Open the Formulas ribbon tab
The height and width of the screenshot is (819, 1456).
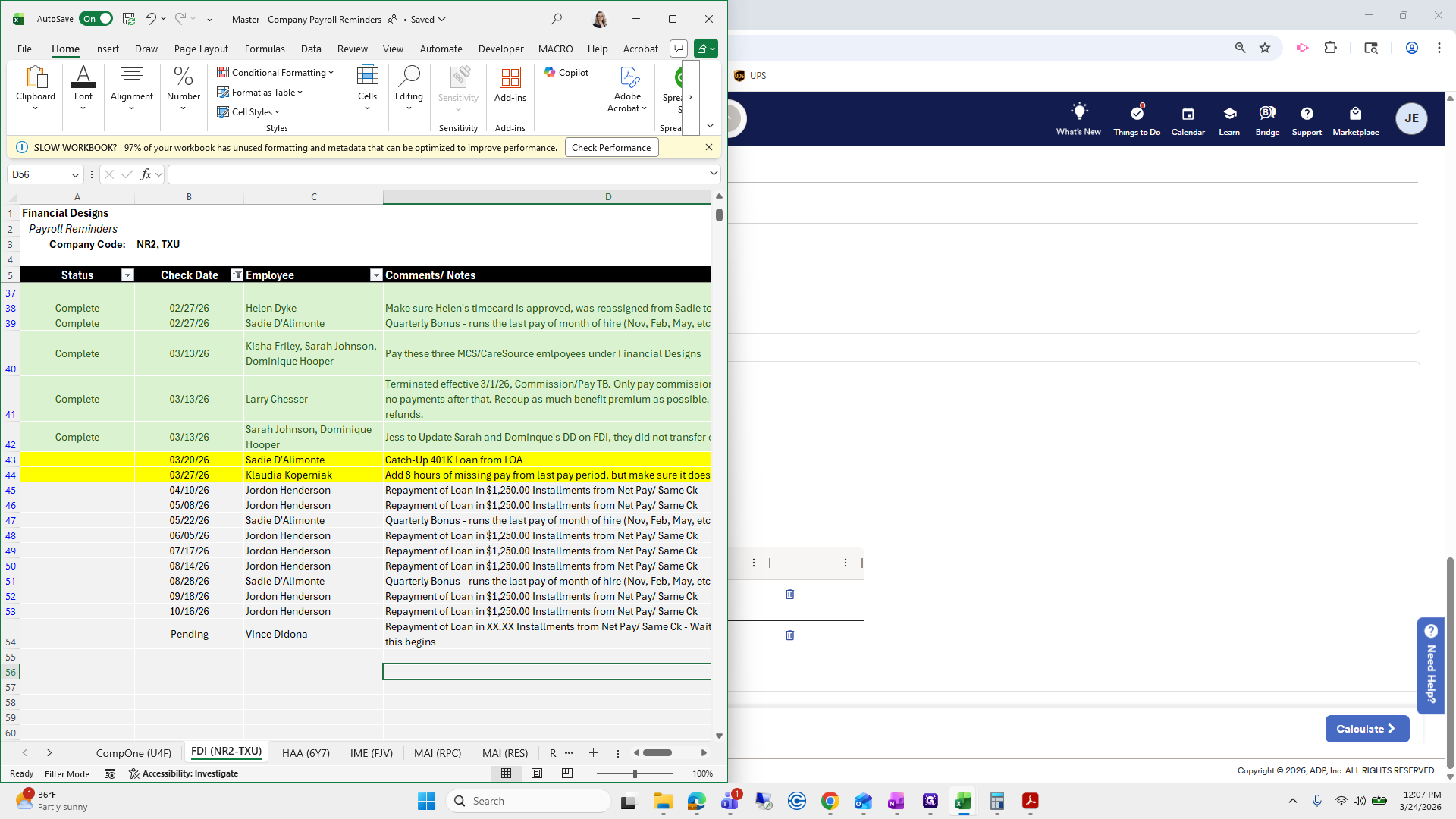click(x=265, y=49)
